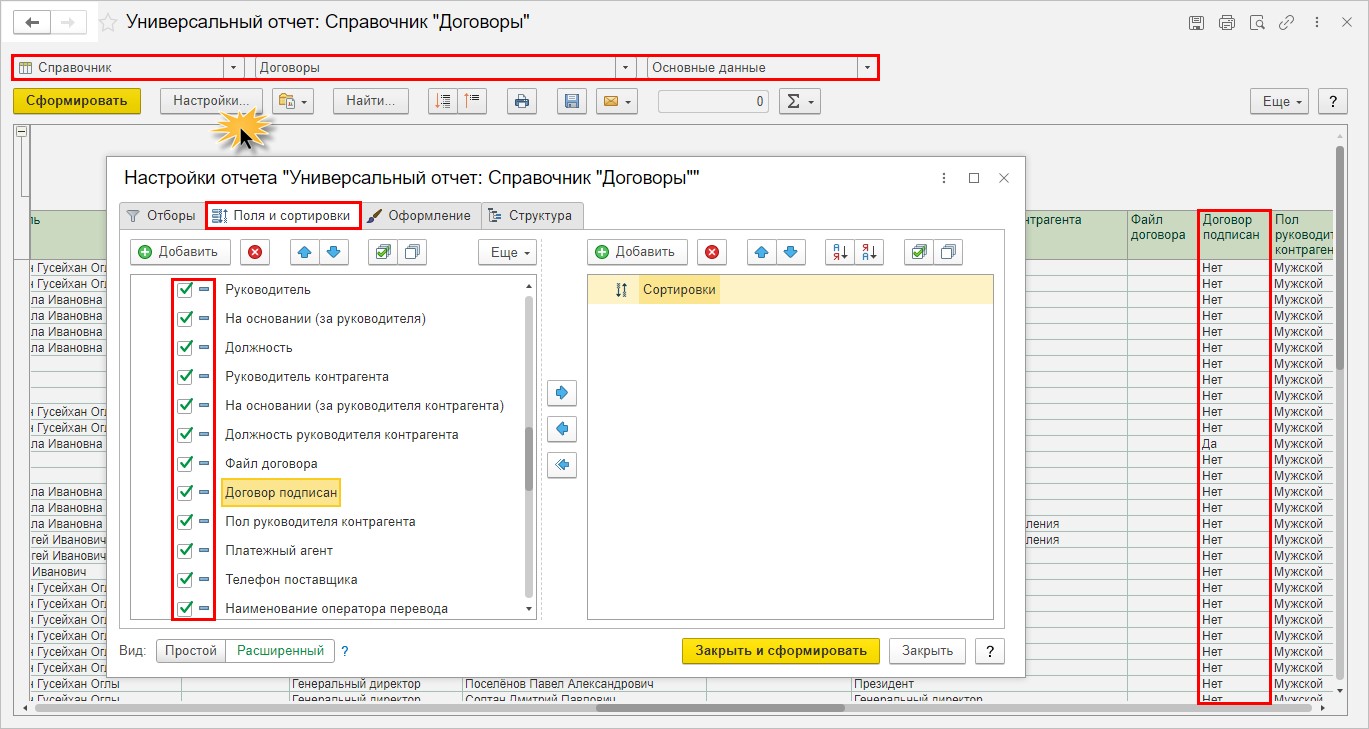Click the save report floppy disk icon
The width and height of the screenshot is (1369, 729).
tap(571, 101)
